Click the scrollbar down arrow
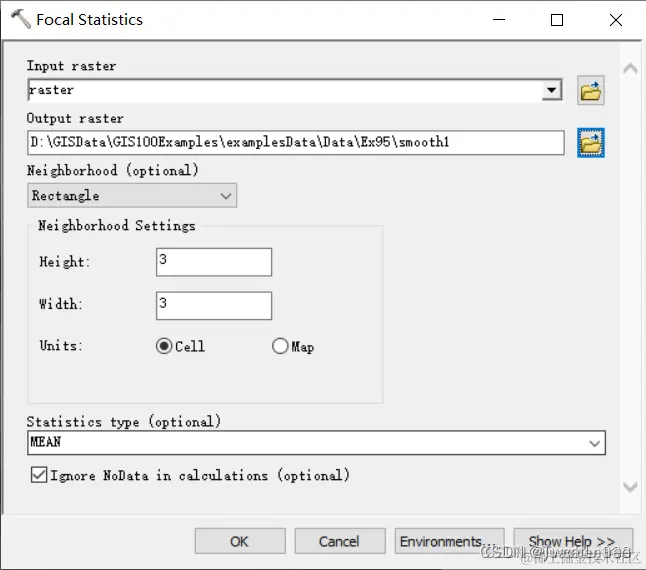 (x=630, y=487)
